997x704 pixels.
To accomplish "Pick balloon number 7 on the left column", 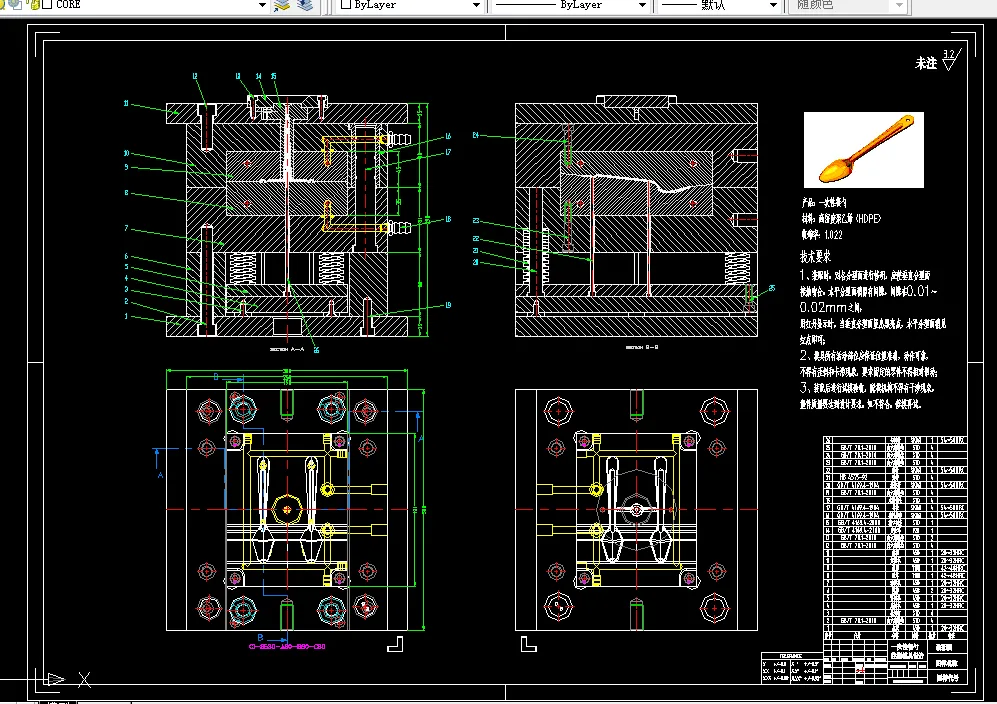I will (x=126, y=228).
